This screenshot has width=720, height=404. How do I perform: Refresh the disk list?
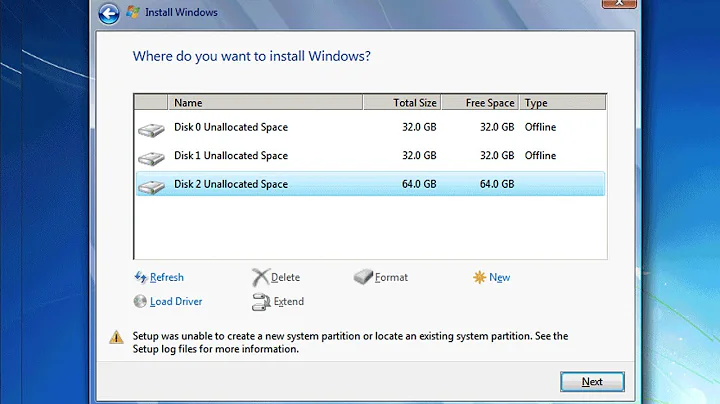click(x=167, y=277)
